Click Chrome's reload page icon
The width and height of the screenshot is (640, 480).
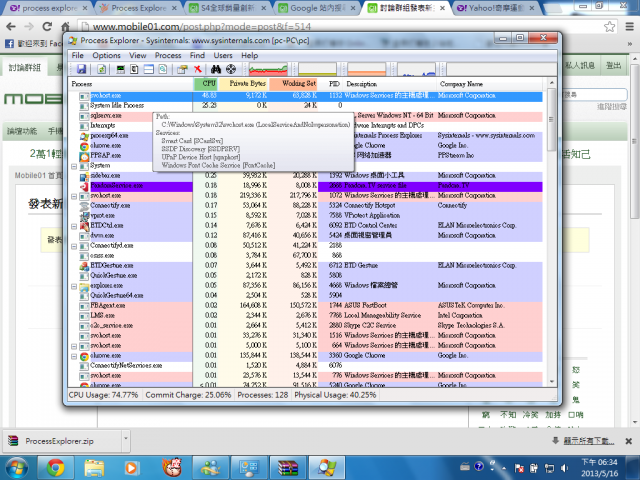47,27
